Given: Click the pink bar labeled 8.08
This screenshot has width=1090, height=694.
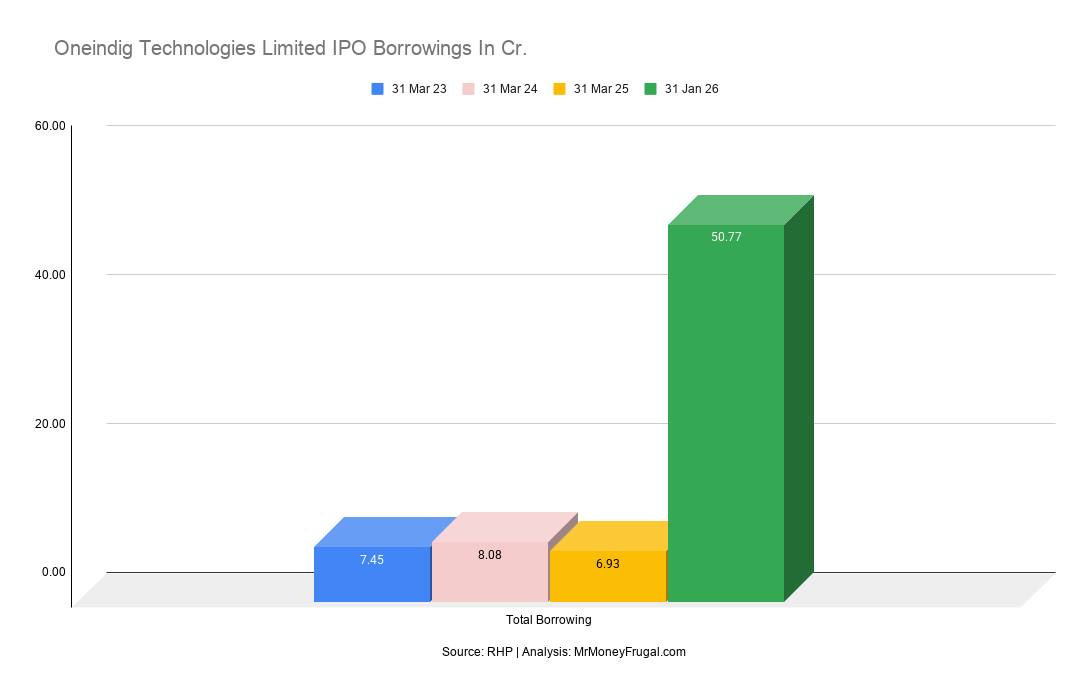Looking at the screenshot, I should pos(489,572).
